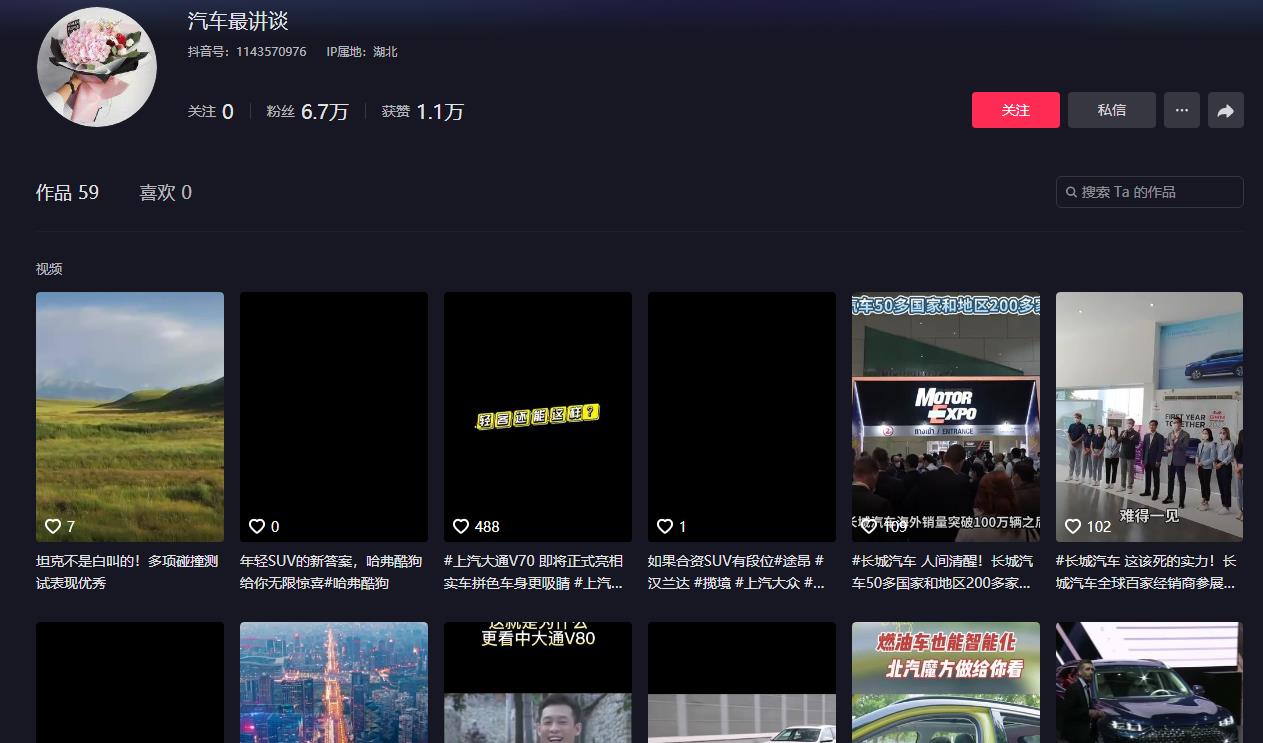Click the 搜索 Ta 的作品 search field
This screenshot has width=1263, height=743.
1149,192
